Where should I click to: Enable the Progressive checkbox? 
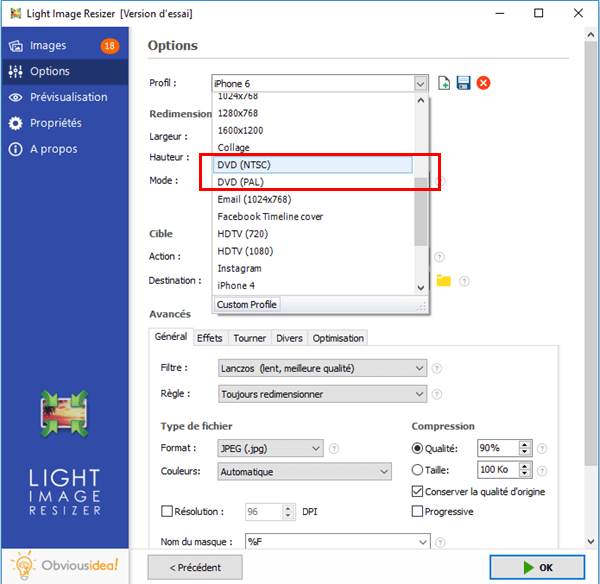(x=417, y=511)
